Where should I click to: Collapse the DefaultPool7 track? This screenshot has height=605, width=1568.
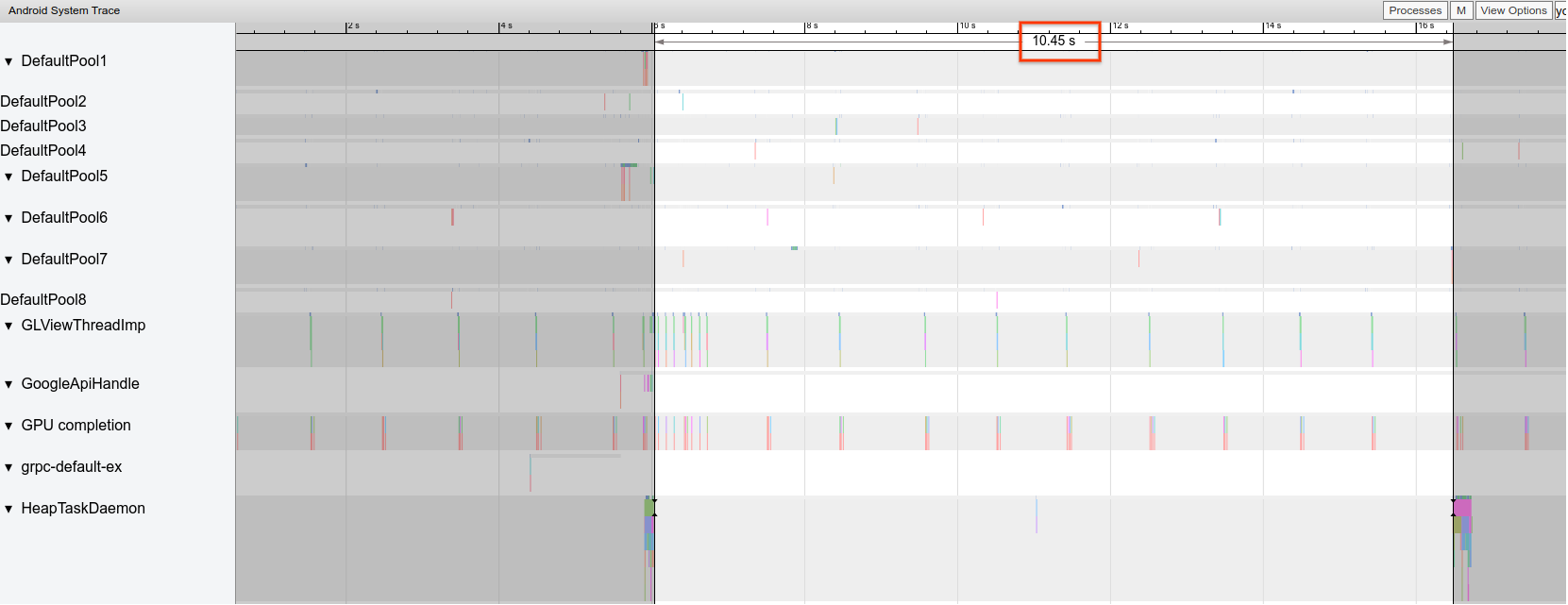pyautogui.click(x=8, y=260)
